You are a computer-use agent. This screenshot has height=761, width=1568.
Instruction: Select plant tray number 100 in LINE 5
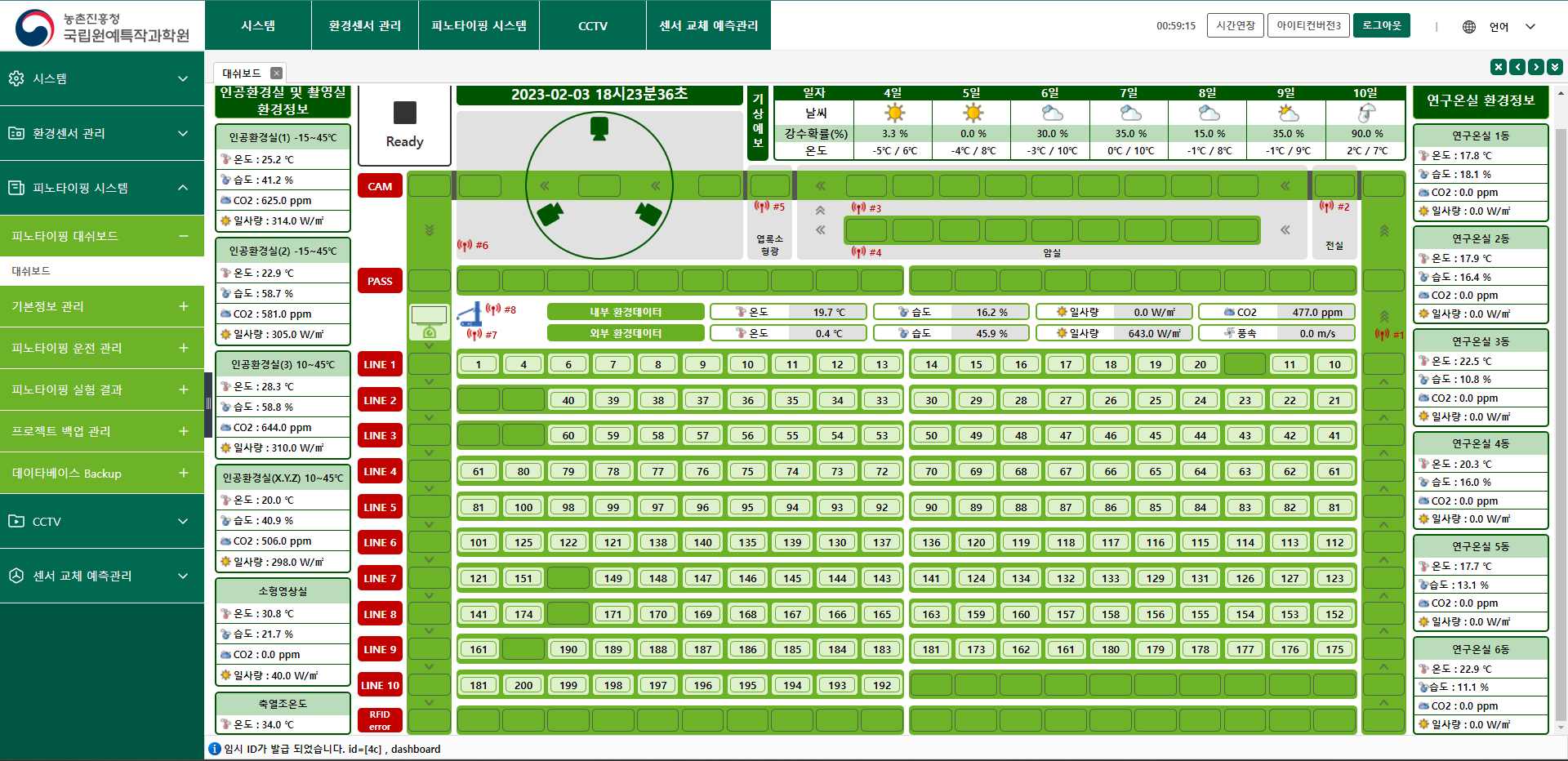pos(523,507)
